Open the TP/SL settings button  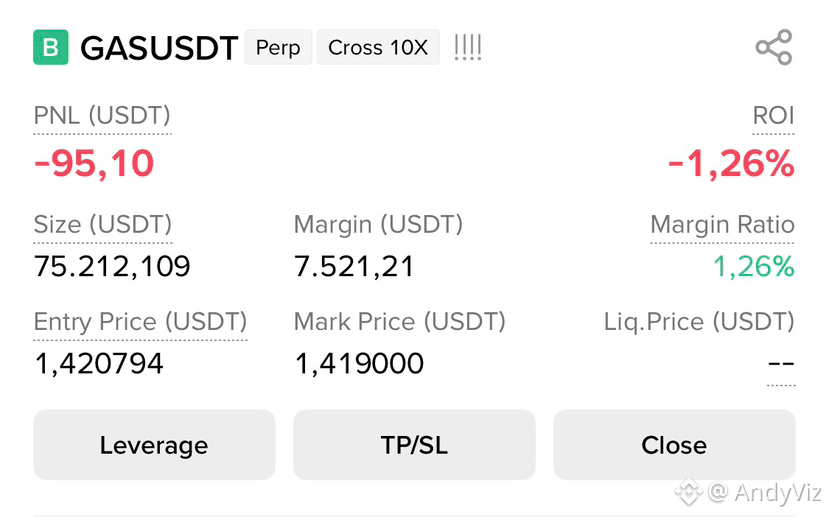pyautogui.click(x=414, y=445)
